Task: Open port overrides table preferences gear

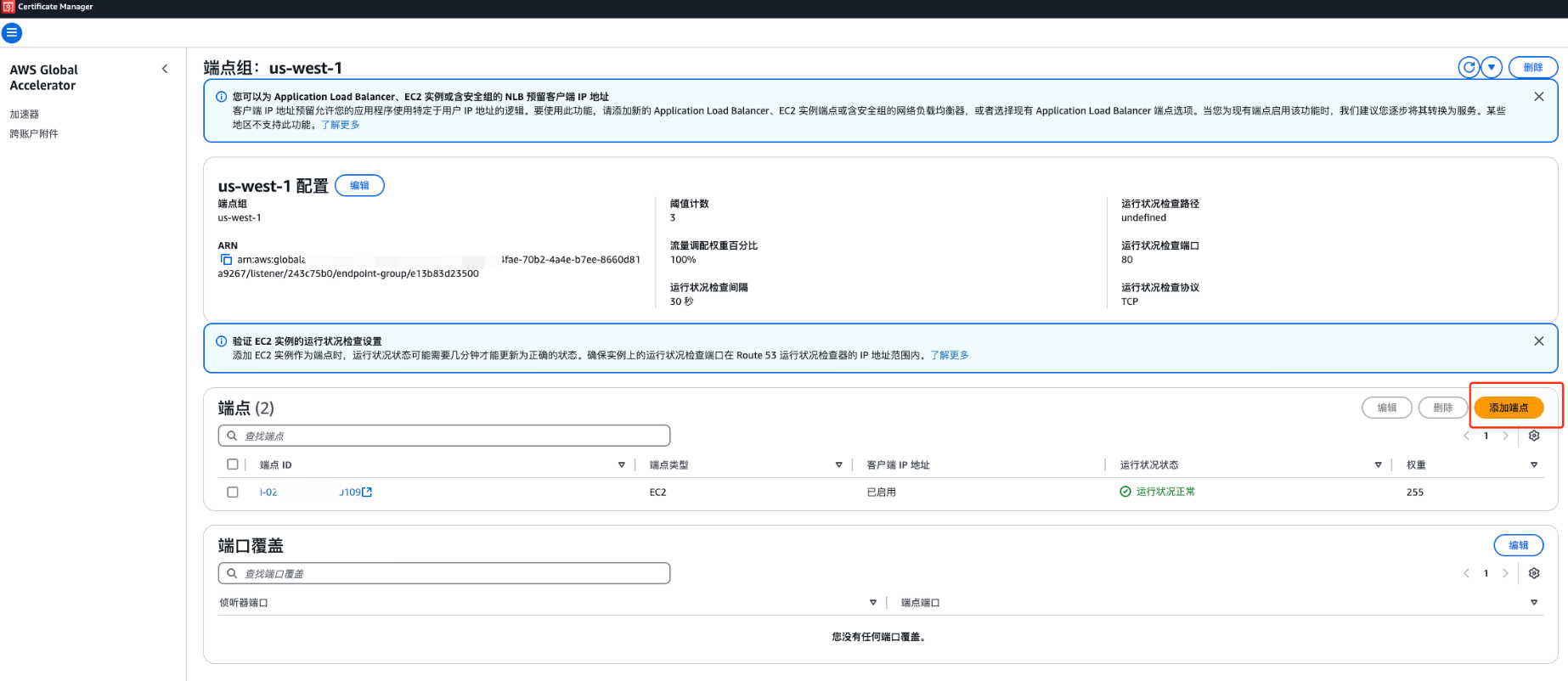Action: pos(1534,573)
